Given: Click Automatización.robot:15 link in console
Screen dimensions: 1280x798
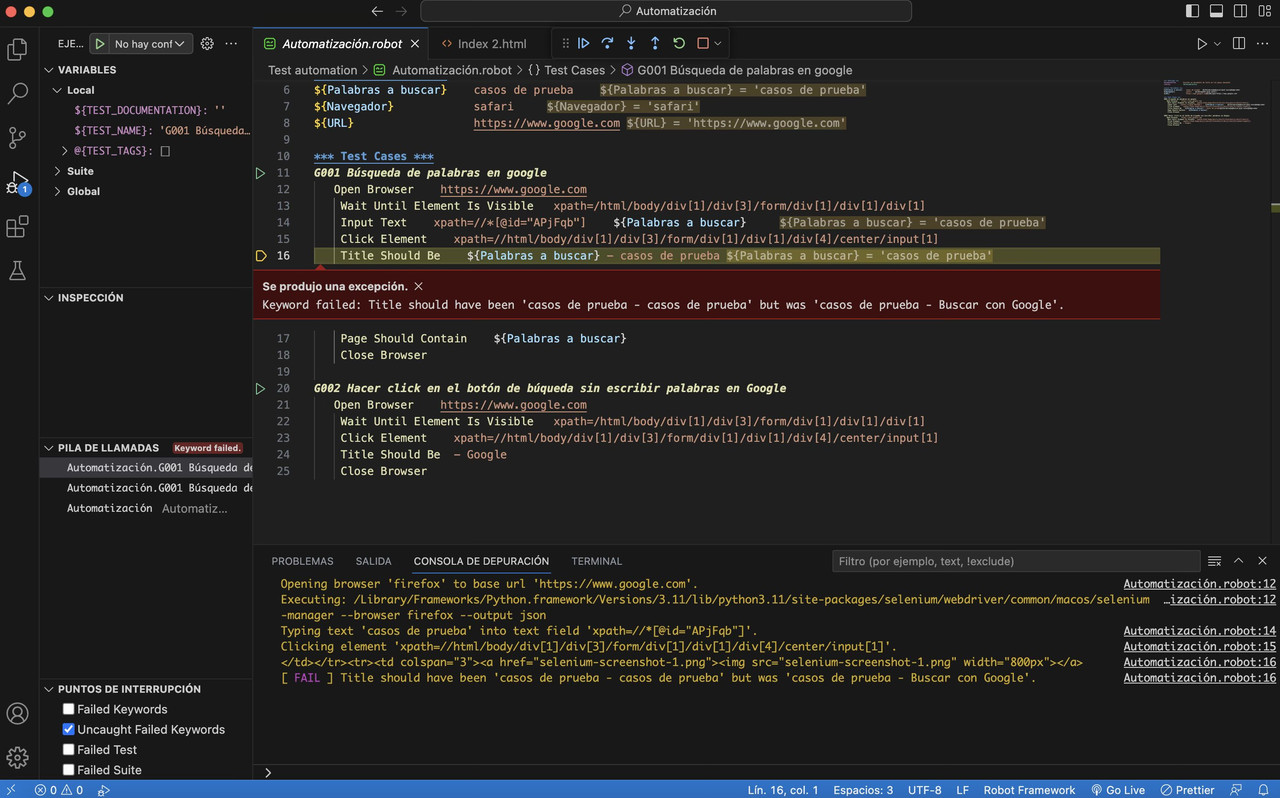Looking at the screenshot, I should [1199, 647].
